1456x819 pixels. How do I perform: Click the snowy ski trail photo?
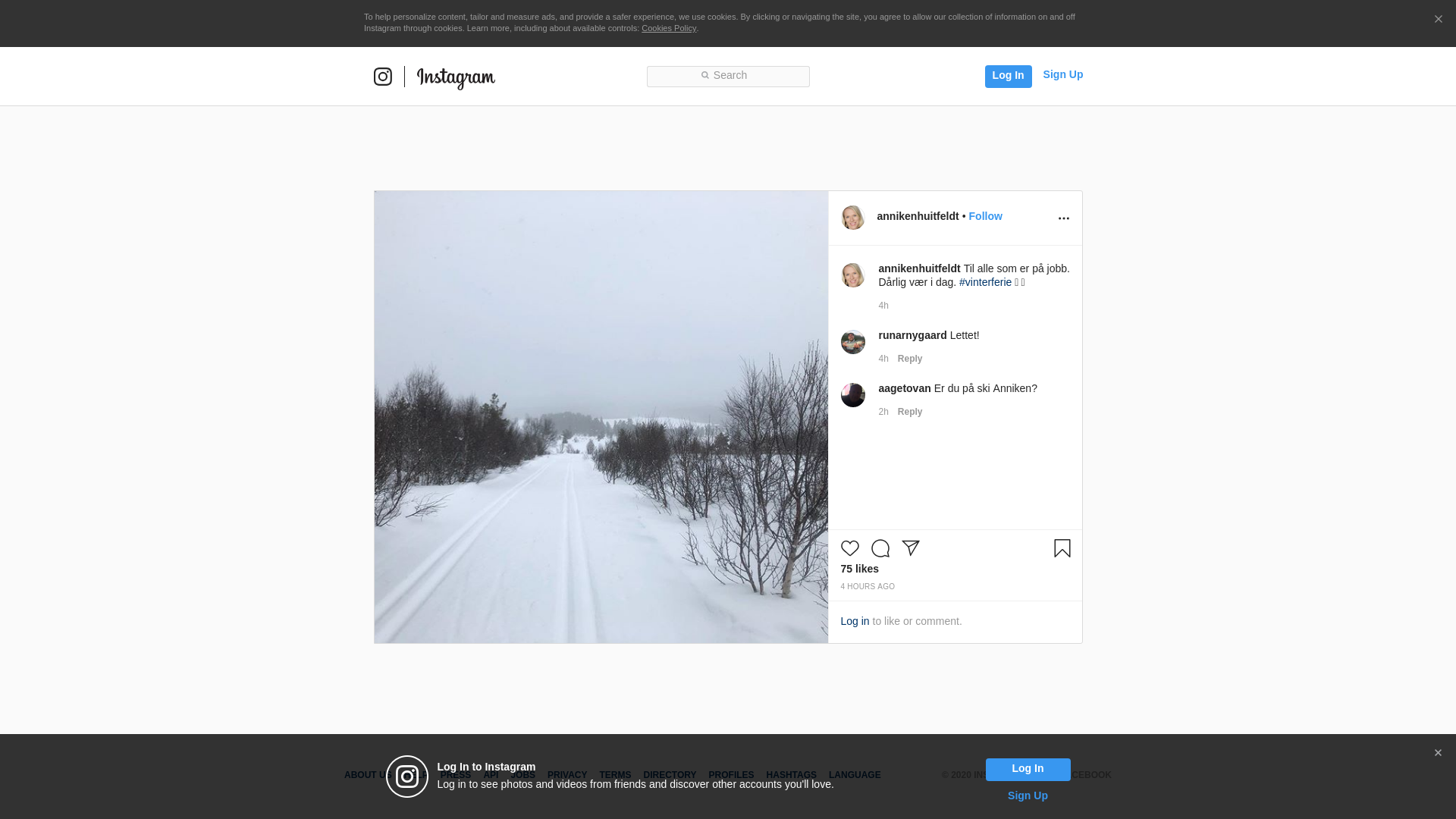tap(601, 417)
